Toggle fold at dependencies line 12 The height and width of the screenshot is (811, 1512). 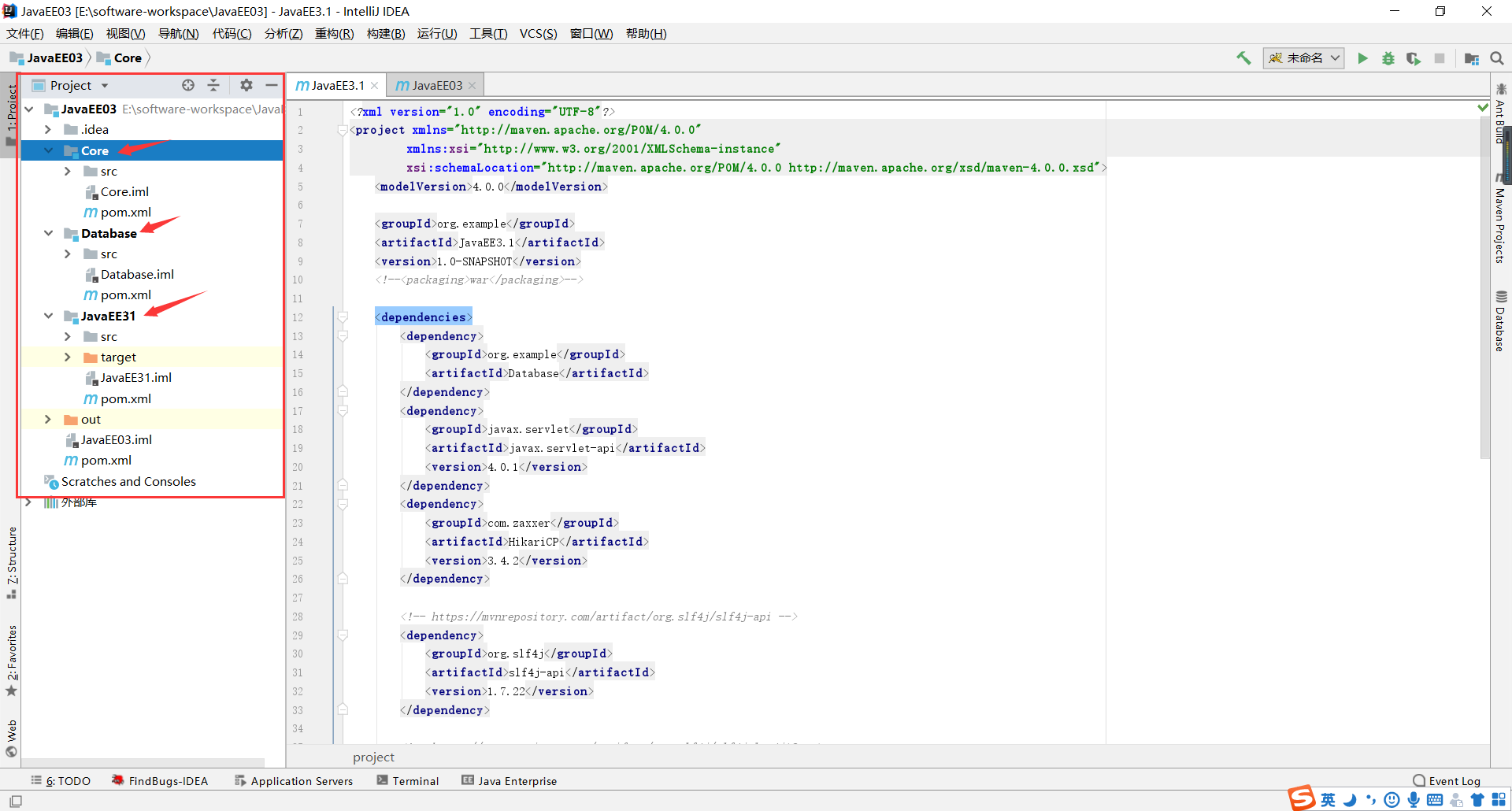pos(343,317)
